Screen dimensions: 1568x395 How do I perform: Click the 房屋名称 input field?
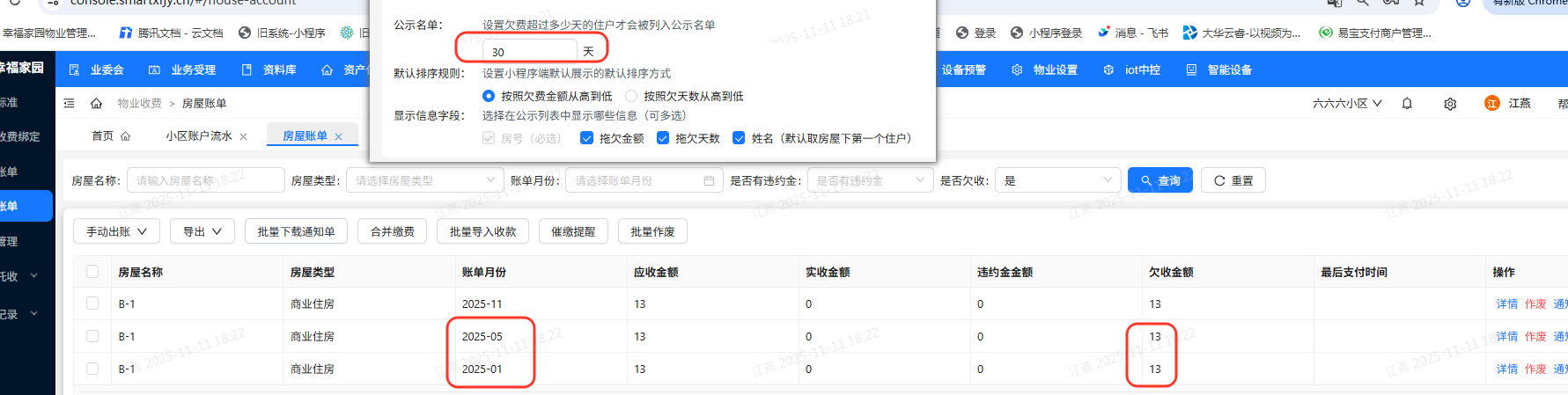[204, 180]
